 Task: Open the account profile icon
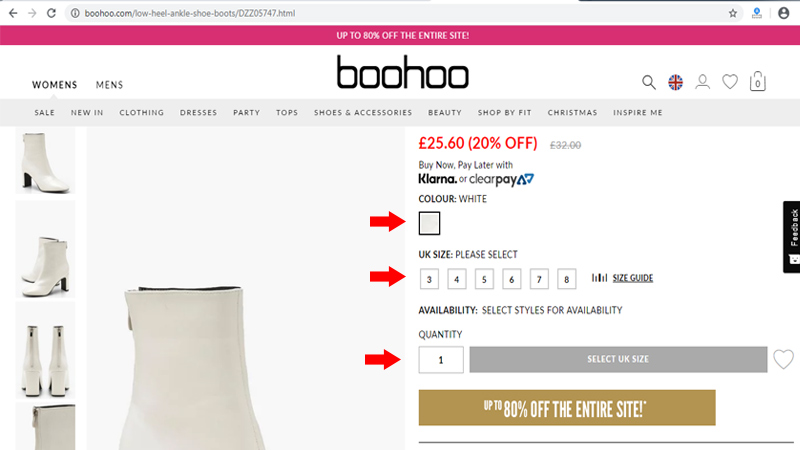[703, 82]
